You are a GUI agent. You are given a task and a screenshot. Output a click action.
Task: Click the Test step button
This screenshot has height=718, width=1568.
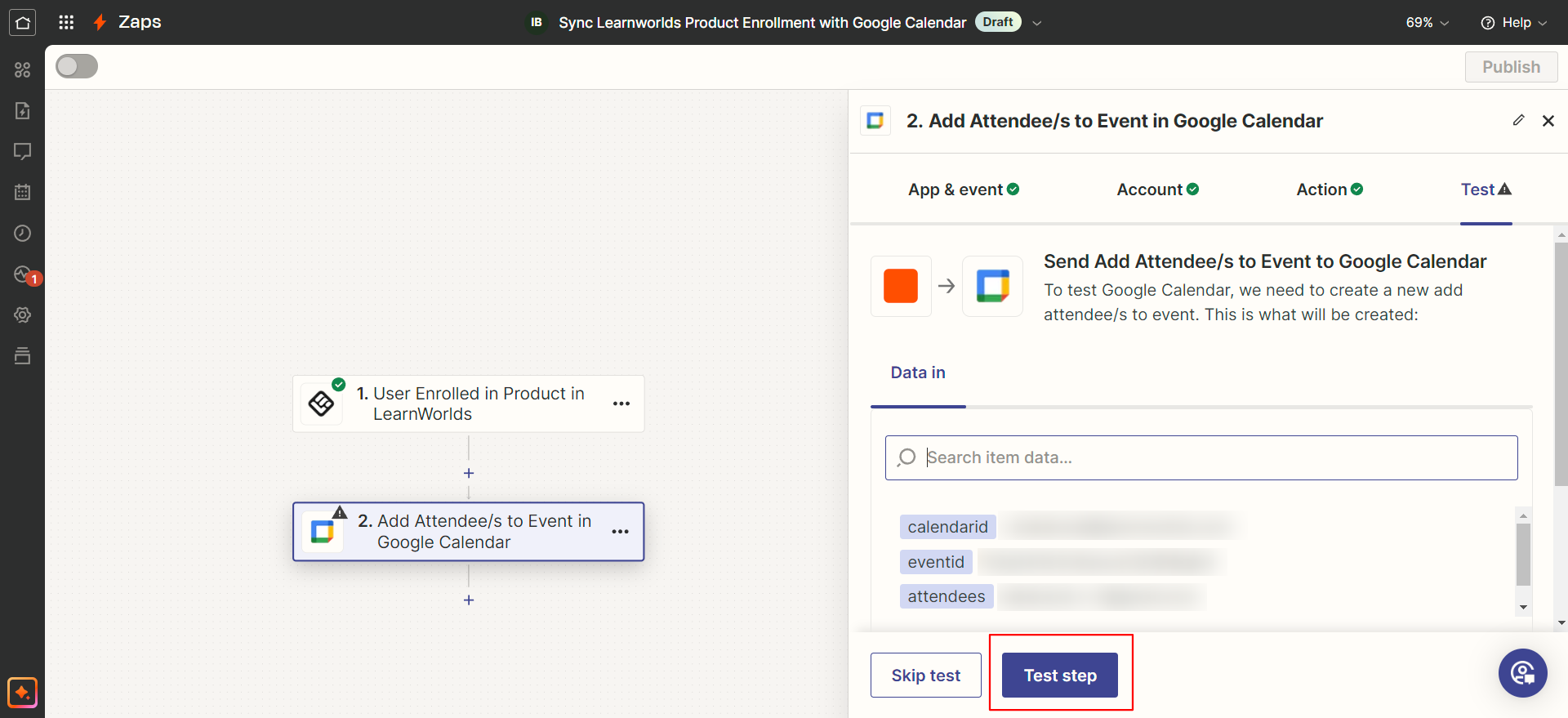(x=1060, y=675)
